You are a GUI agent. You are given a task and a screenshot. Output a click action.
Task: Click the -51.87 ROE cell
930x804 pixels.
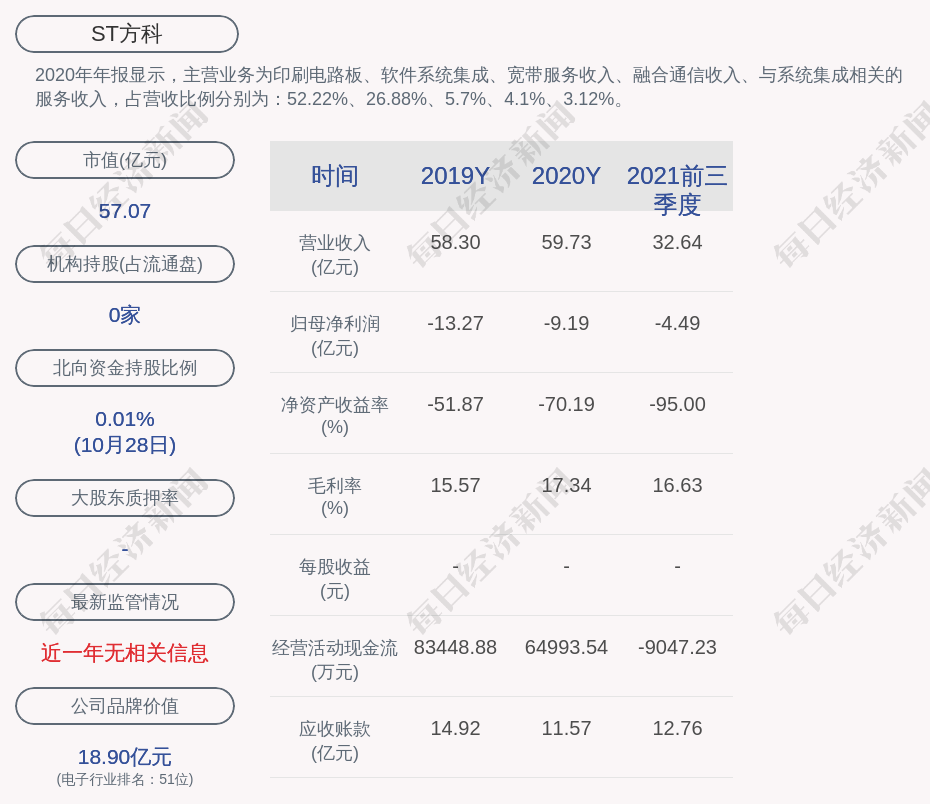point(456,404)
